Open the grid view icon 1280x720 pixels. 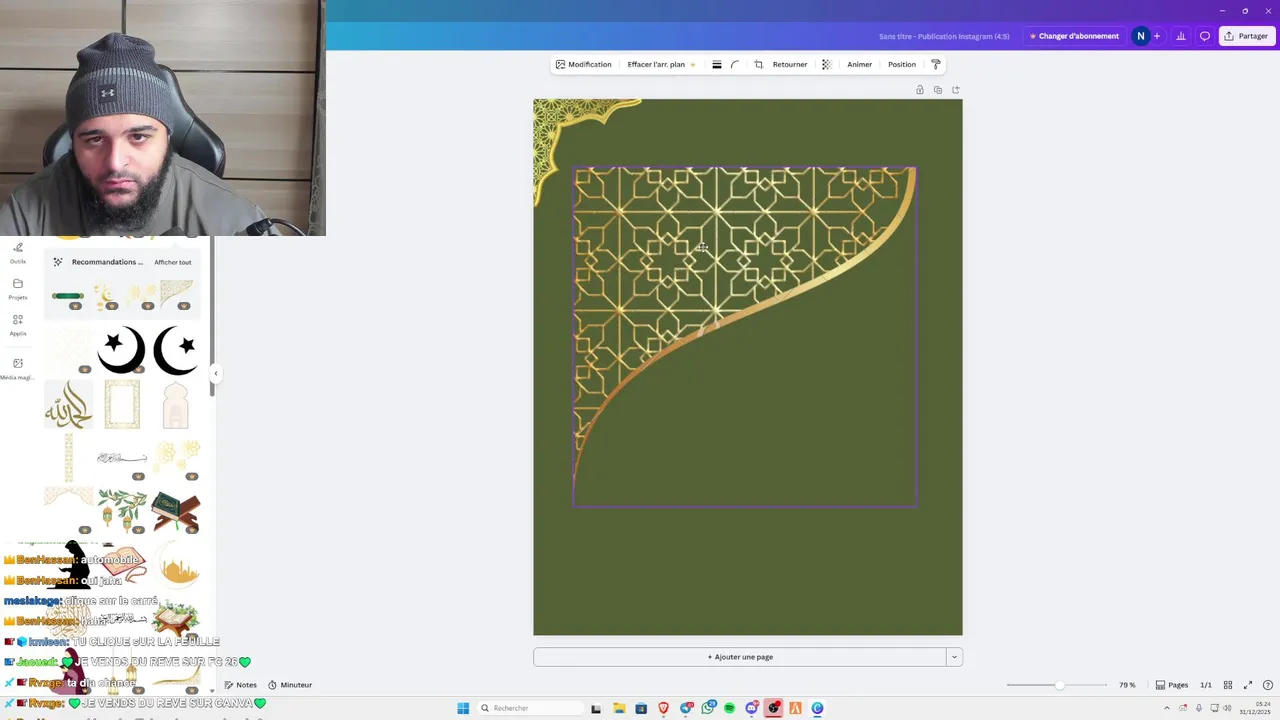coord(1228,685)
